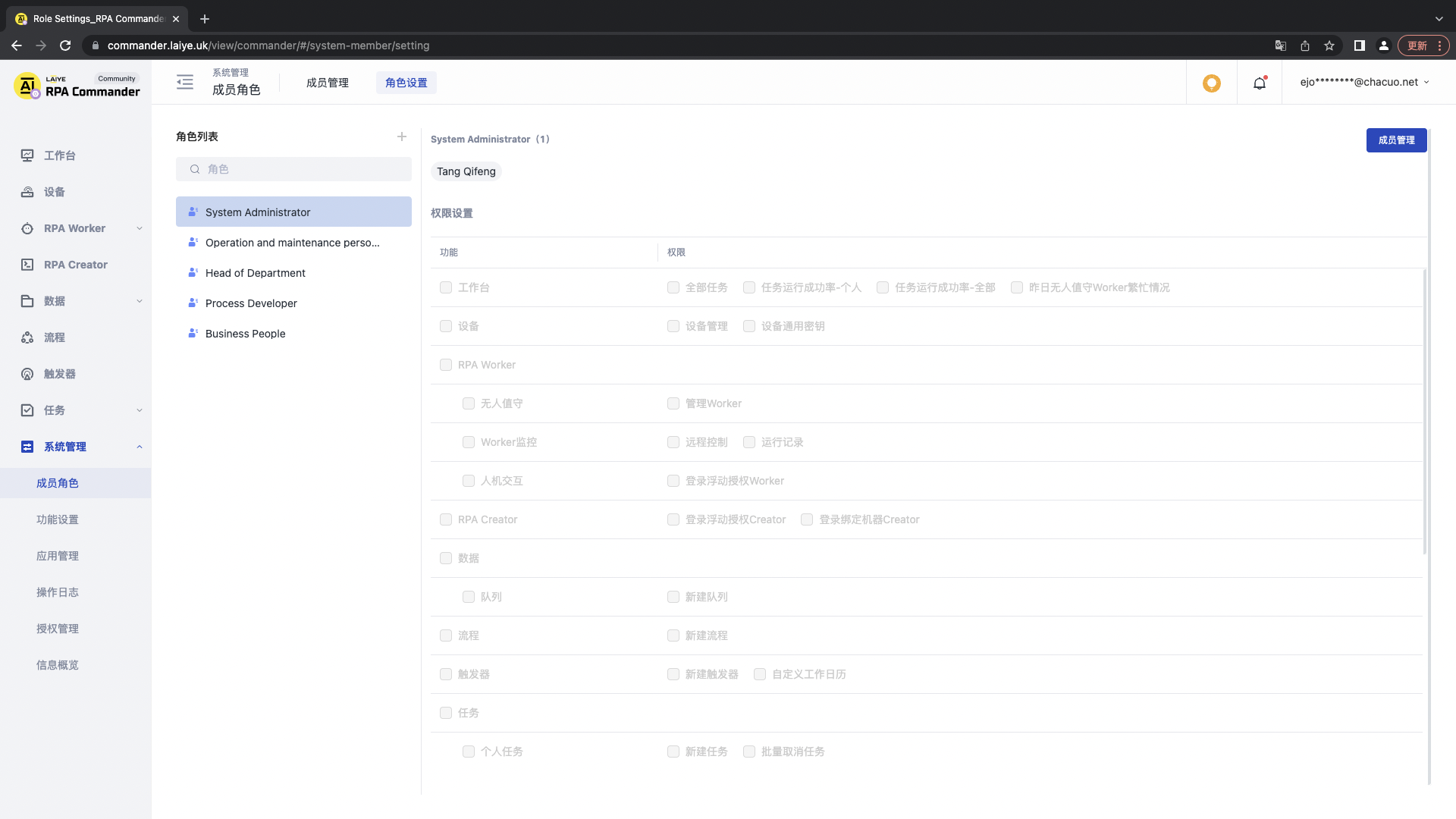The image size is (1456, 819).
Task: Open the browser profile icon
Action: (x=1384, y=45)
